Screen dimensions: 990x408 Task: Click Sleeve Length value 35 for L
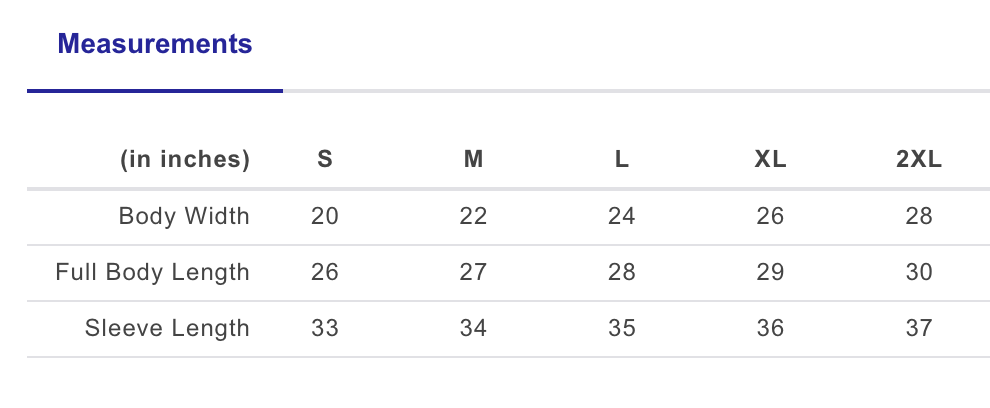click(x=622, y=328)
